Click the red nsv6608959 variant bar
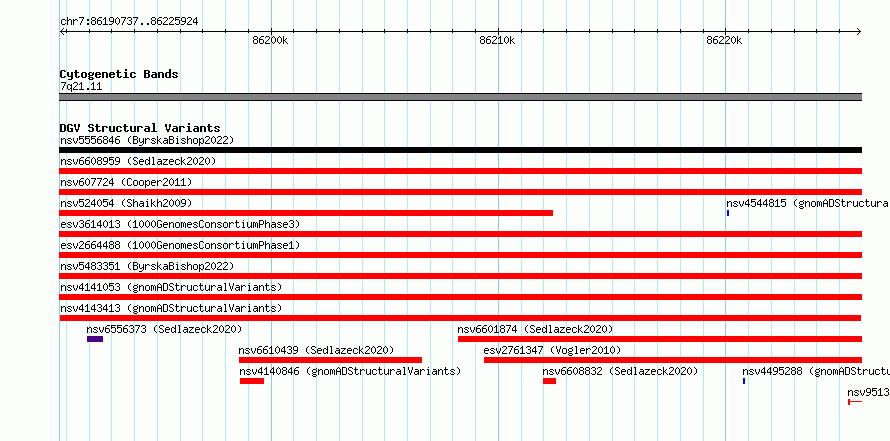This screenshot has height=441, width=890. 460,171
